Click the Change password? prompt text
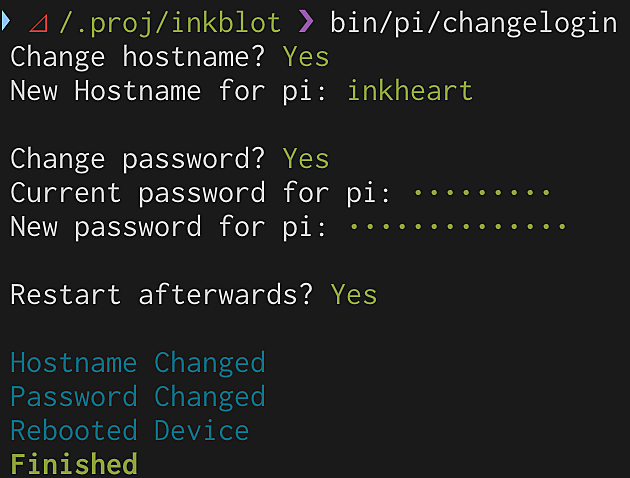This screenshot has width=630, height=478. tap(138, 159)
